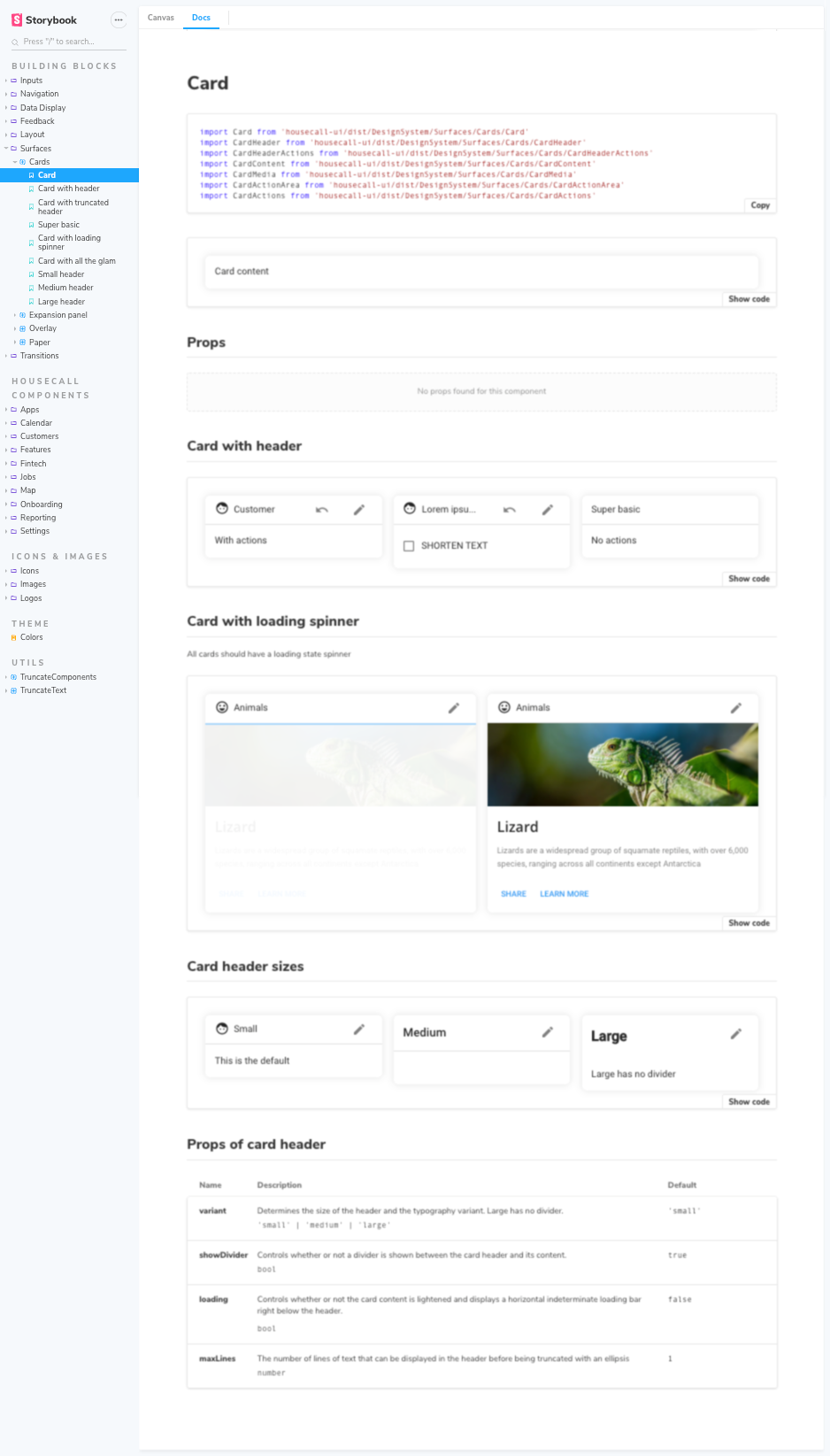The width and height of the screenshot is (830, 1456).
Task: Click SHARE link on Lizard card
Action: [x=513, y=894]
